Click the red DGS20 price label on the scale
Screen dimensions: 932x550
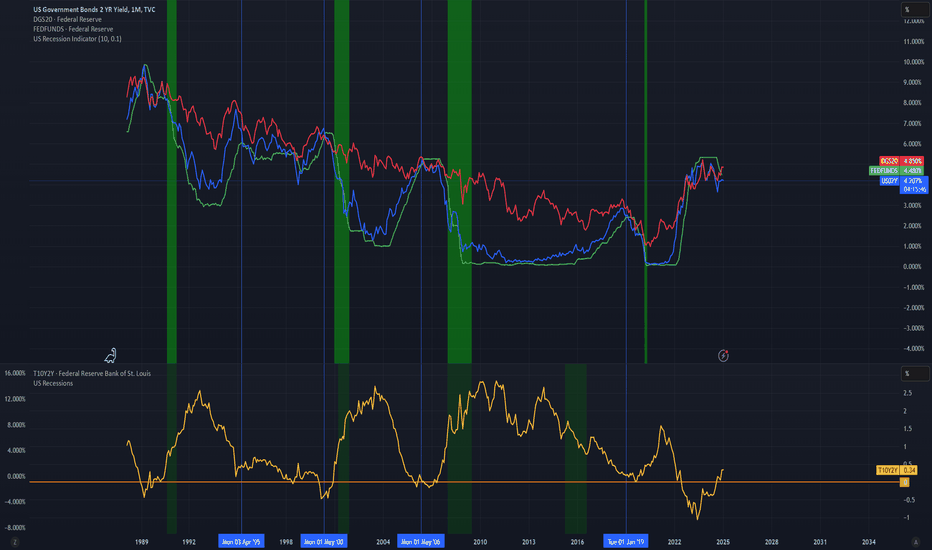coord(901,161)
